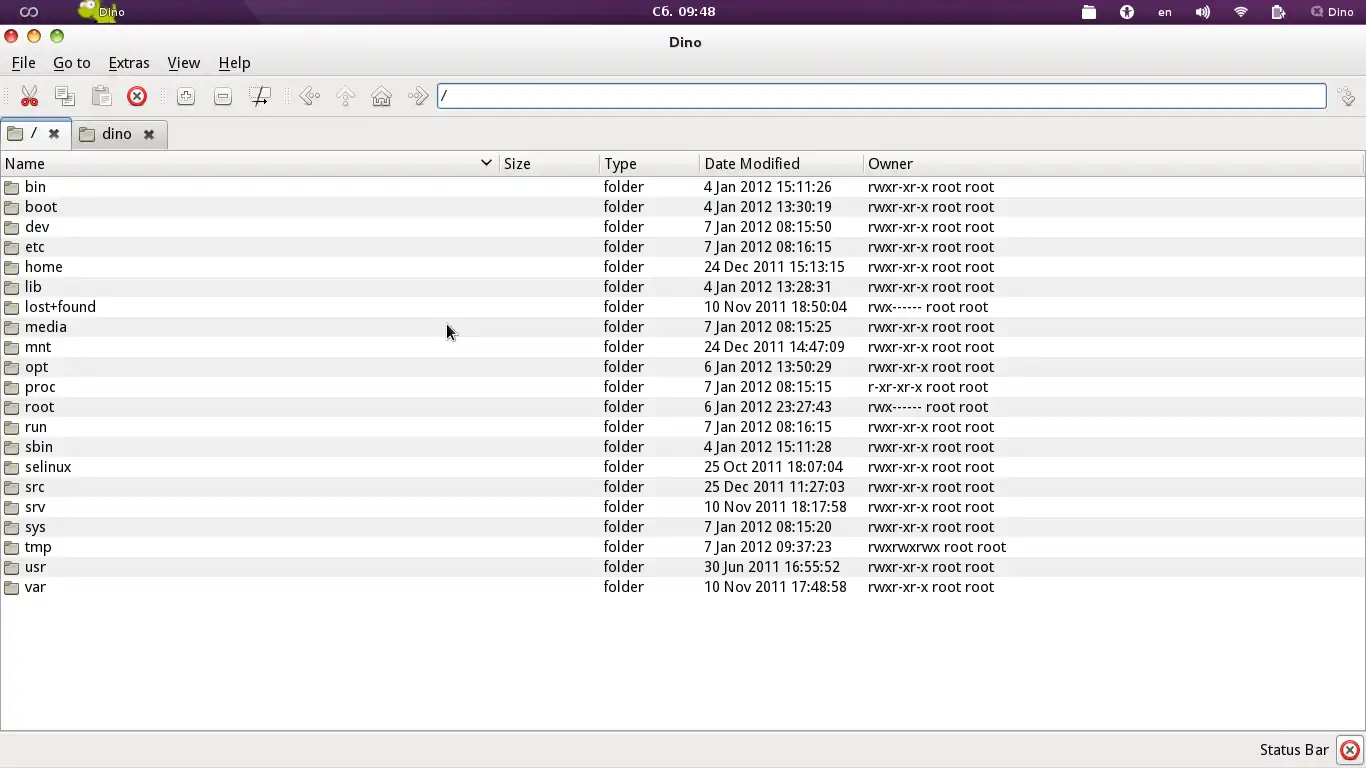Click the owner text "rwxrwxrwx root root"
Screen dimensions: 1366x768
[x=937, y=547]
